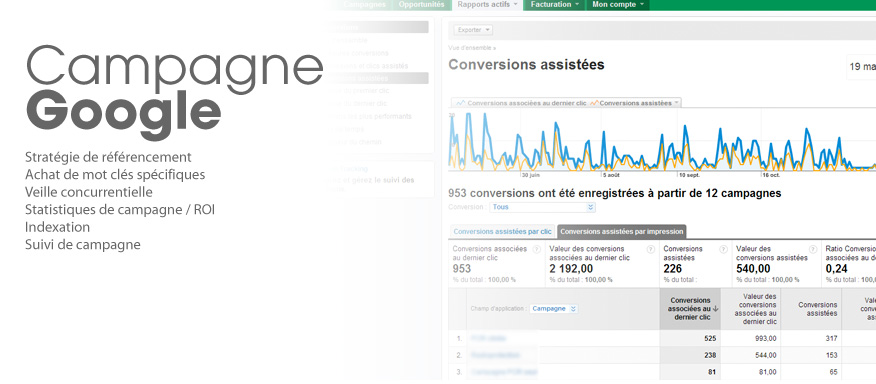The image size is (876, 384).
Task: Open blurred campaign link in row 1
Action: (x=488, y=338)
